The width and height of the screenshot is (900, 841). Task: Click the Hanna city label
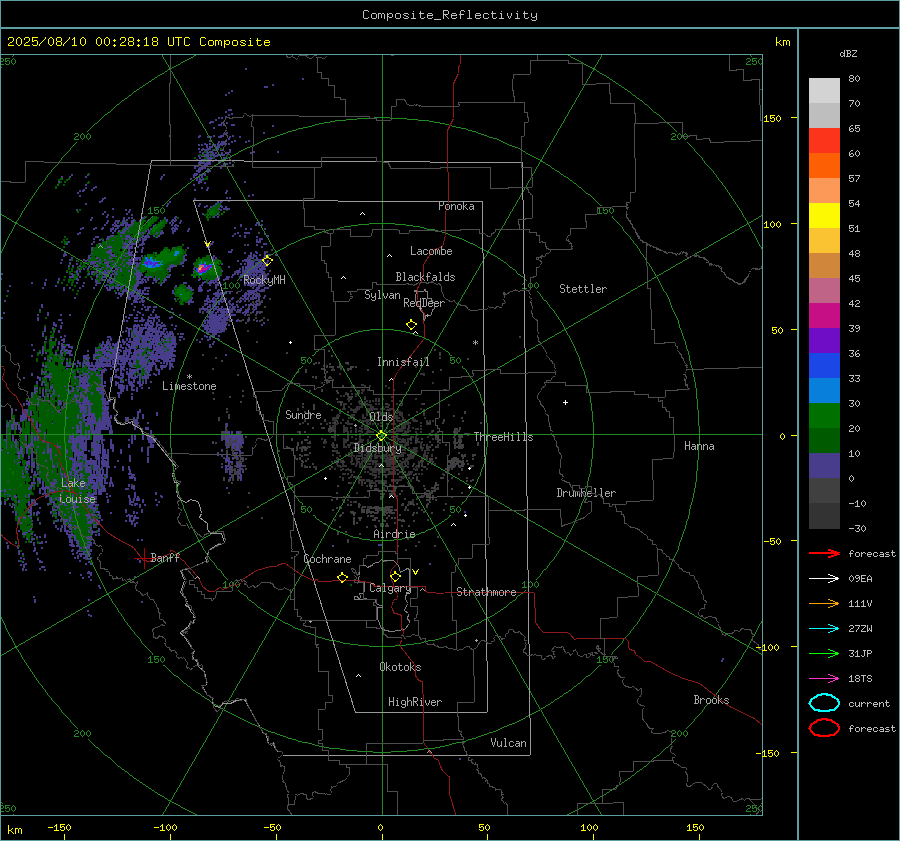click(699, 446)
